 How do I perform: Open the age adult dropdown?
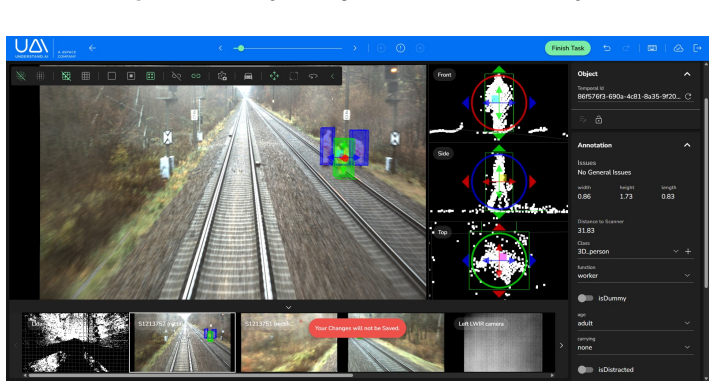point(635,323)
